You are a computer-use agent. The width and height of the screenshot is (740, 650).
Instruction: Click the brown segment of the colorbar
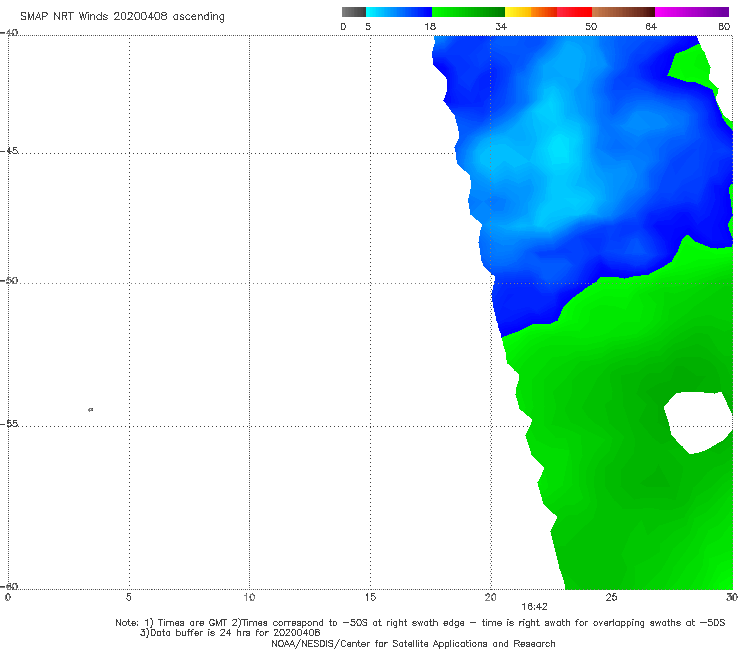pos(623,12)
